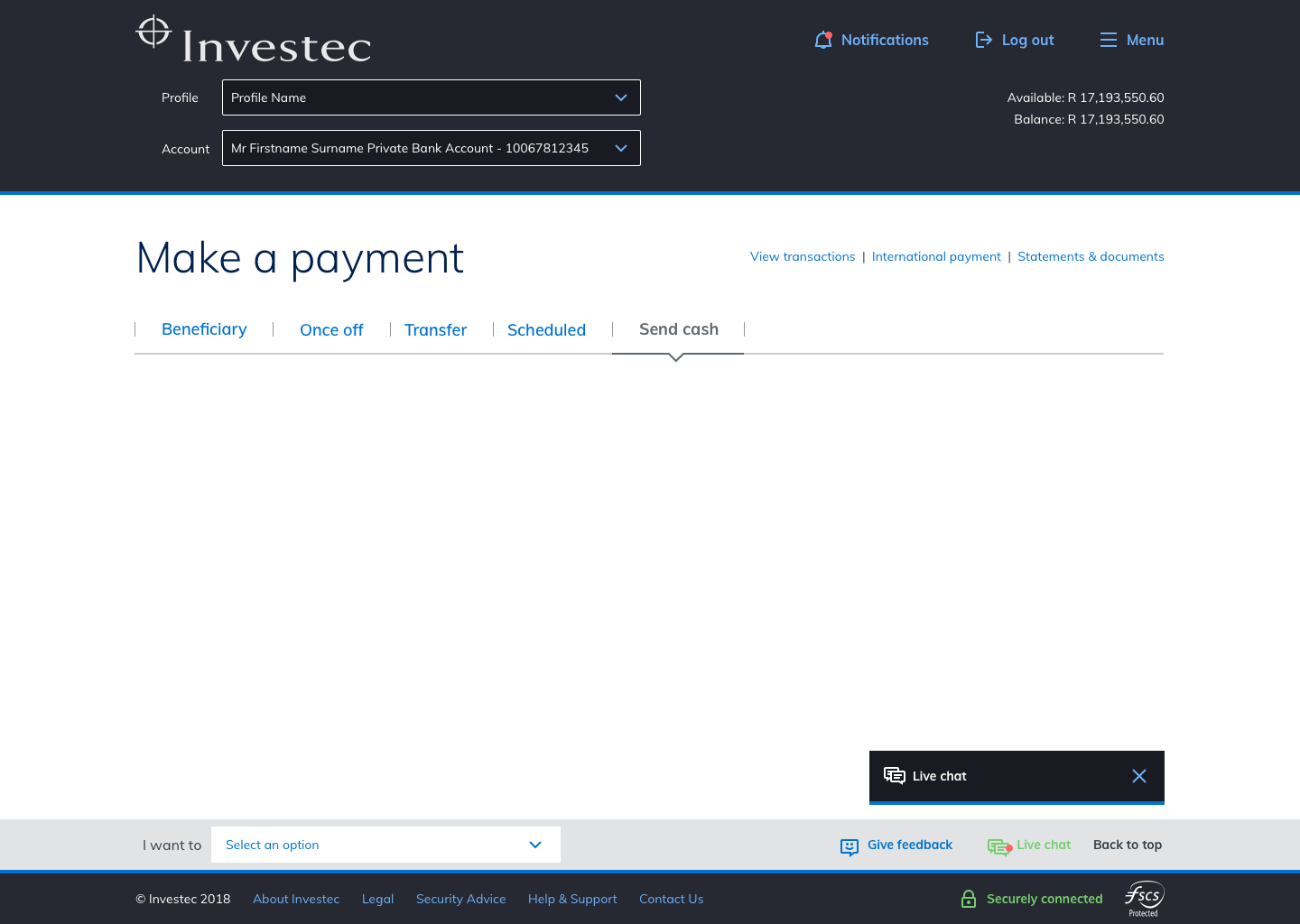Image resolution: width=1300 pixels, height=924 pixels.
Task: Expand the Account selection dropdown
Action: (x=432, y=148)
